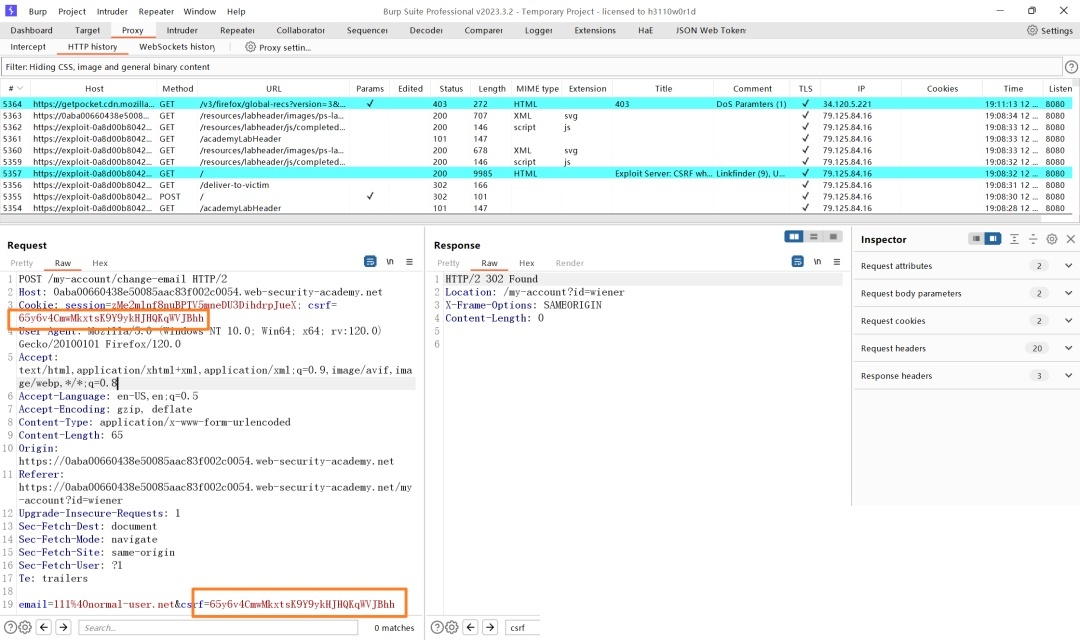Switch to WebSockets history sub-tab
This screenshot has height=640, width=1080.
(x=177, y=47)
